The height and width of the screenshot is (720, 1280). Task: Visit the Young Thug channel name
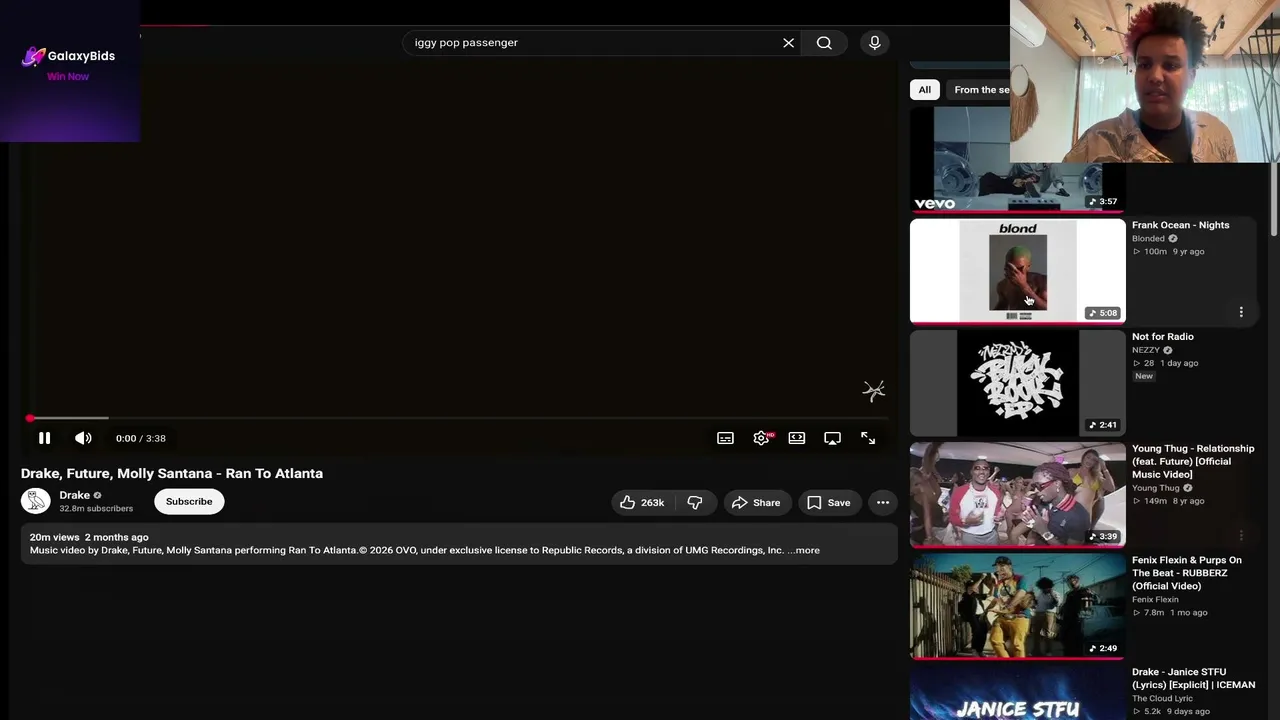1155,488
